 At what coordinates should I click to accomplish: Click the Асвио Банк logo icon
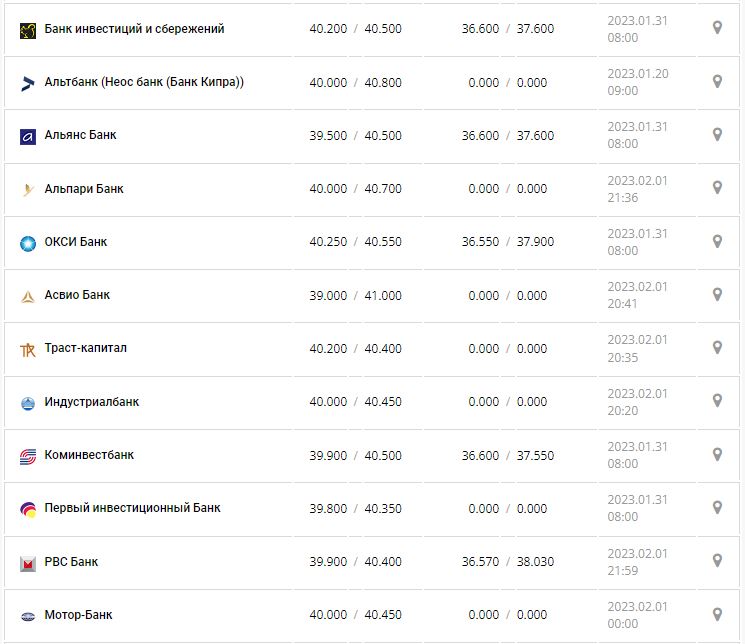pyautogui.click(x=28, y=296)
